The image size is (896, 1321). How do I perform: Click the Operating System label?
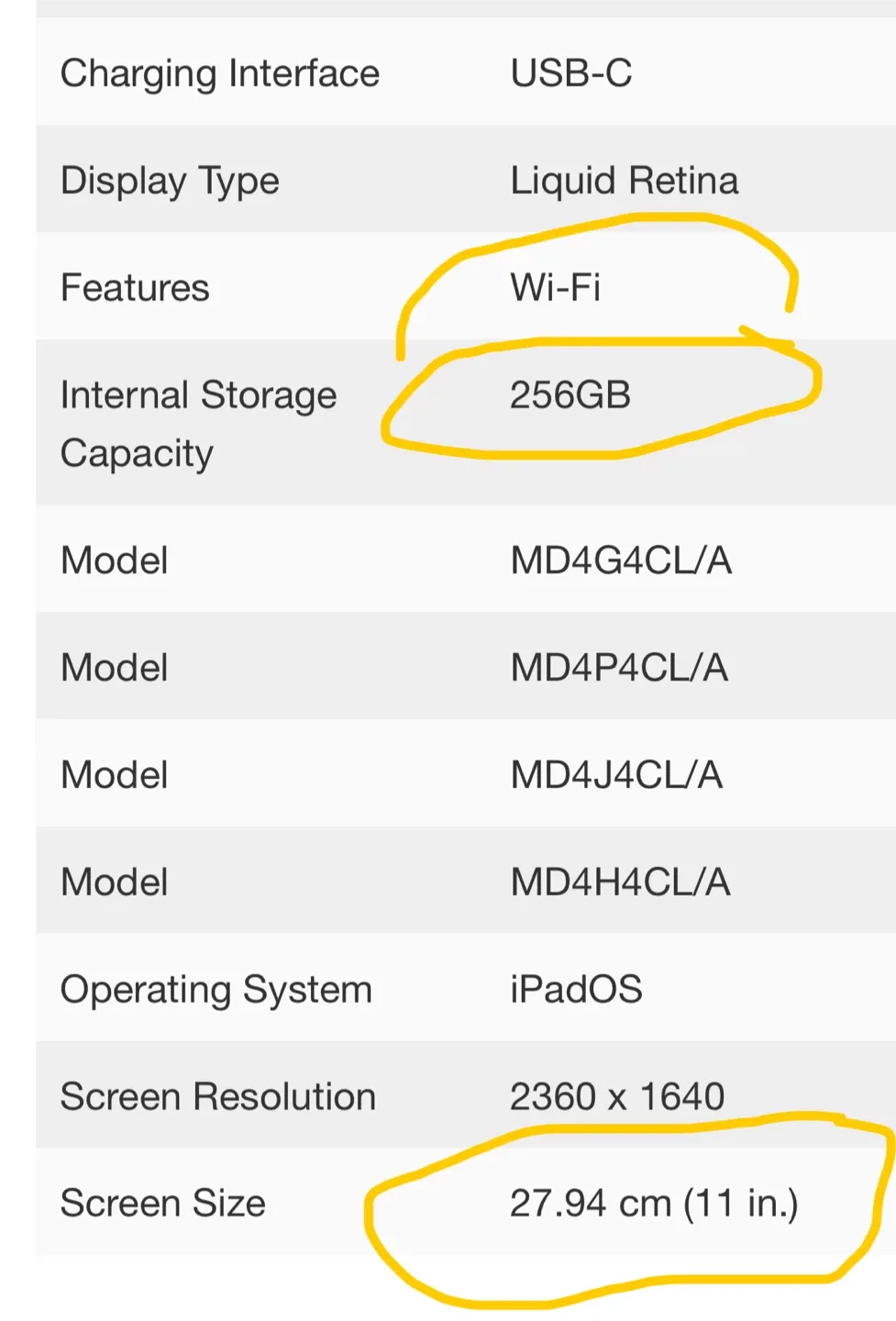point(216,990)
